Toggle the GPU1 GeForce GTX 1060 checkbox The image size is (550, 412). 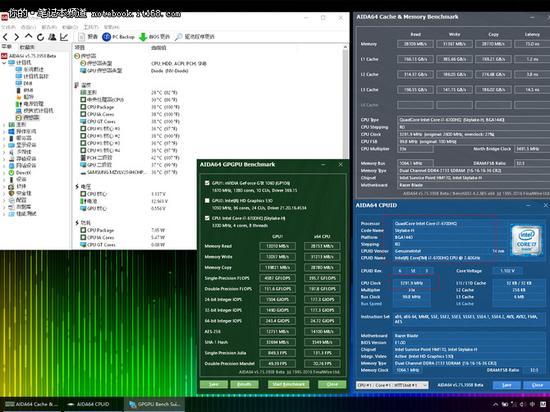(207, 183)
